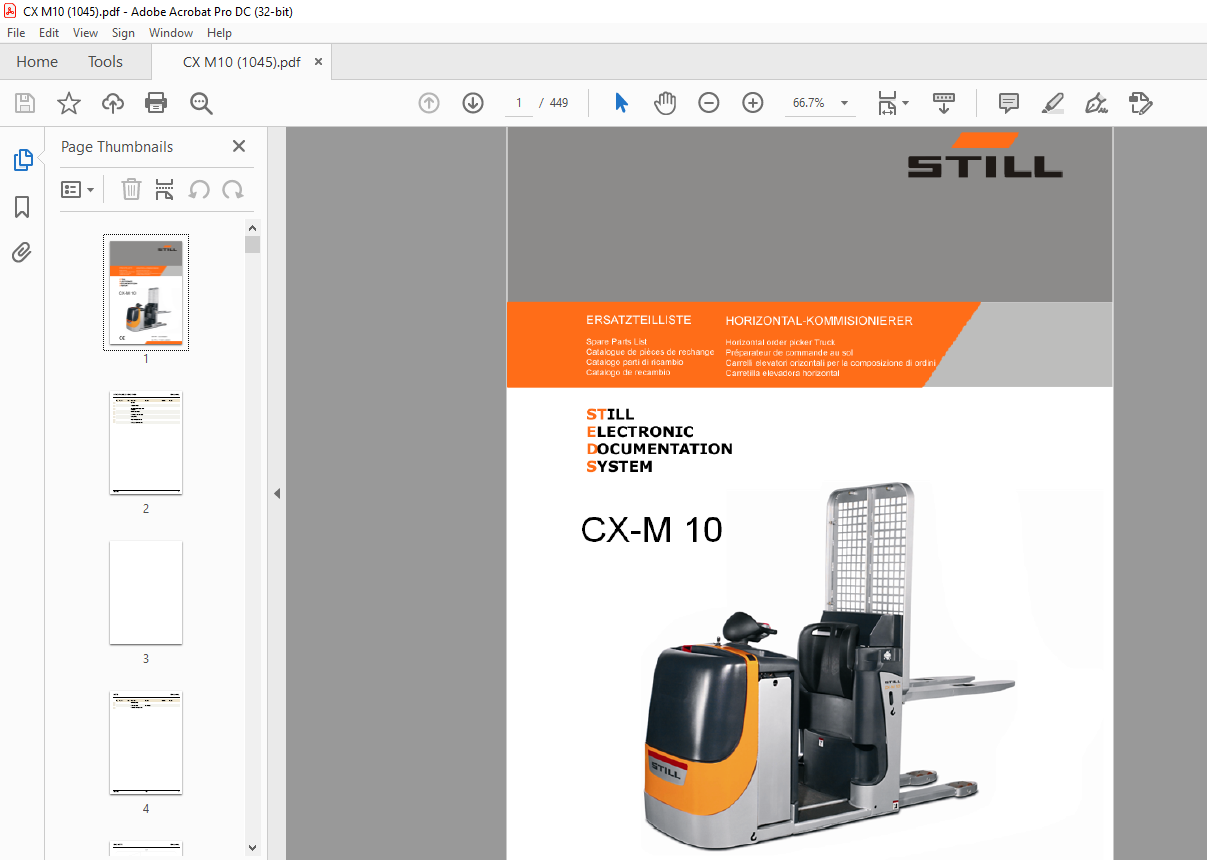Zoom out with the minus icon

709,103
